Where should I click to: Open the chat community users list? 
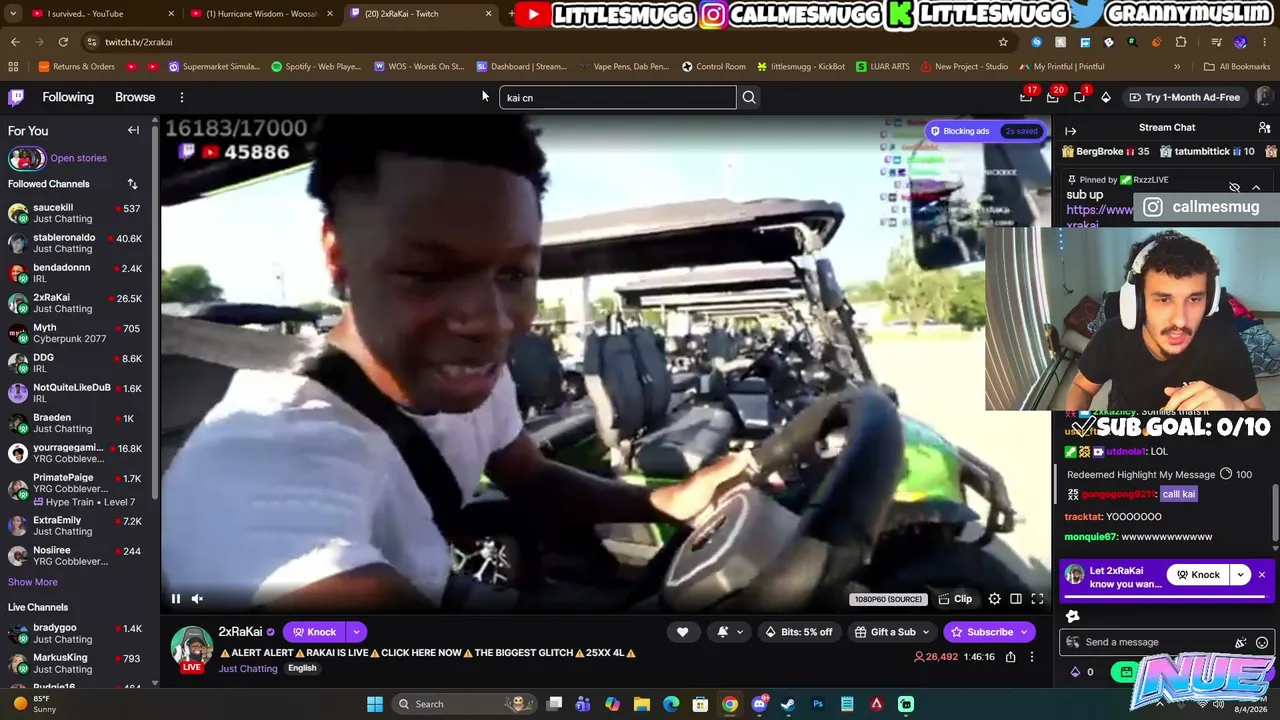(x=1264, y=128)
